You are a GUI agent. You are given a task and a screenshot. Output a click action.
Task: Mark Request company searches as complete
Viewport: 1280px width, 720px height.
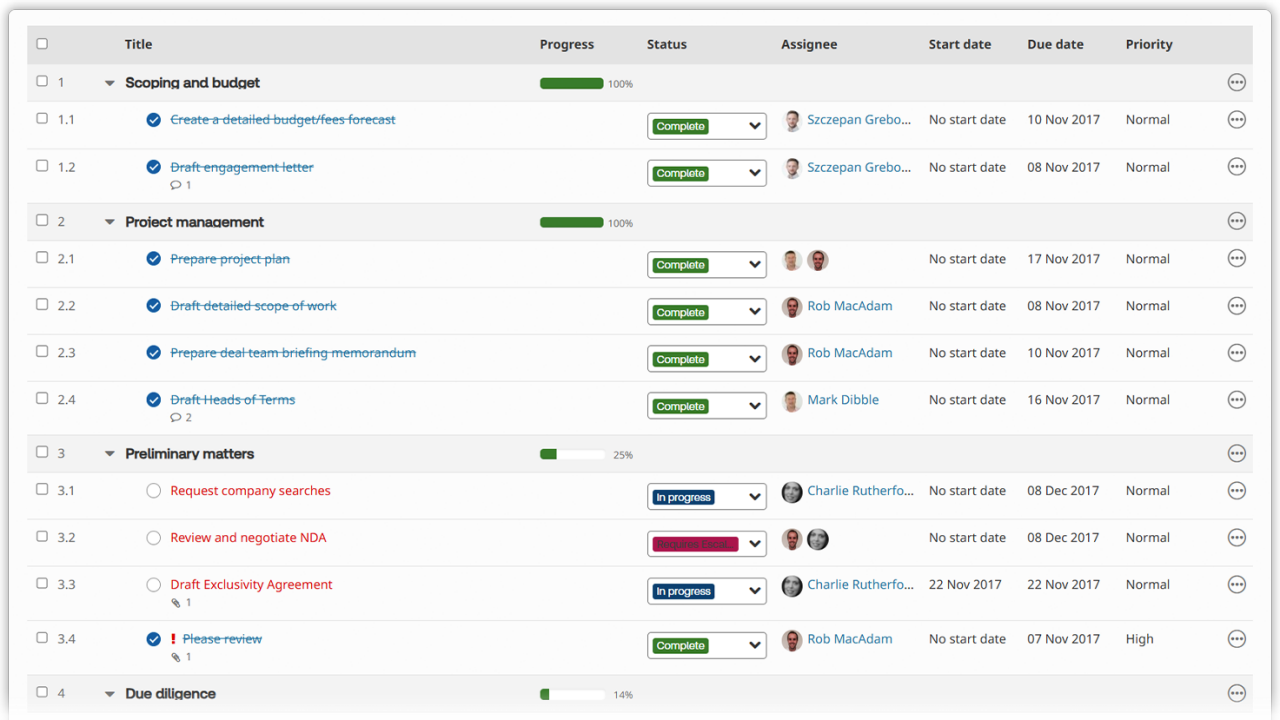[x=153, y=491]
